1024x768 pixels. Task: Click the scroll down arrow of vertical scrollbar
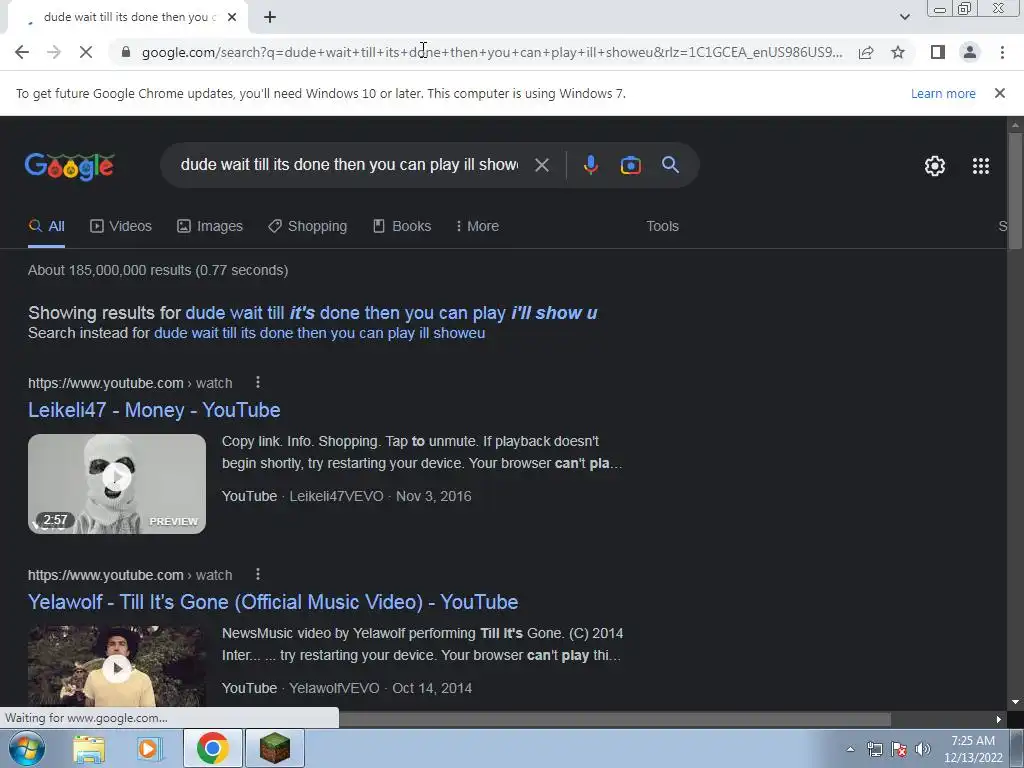[x=1015, y=702]
